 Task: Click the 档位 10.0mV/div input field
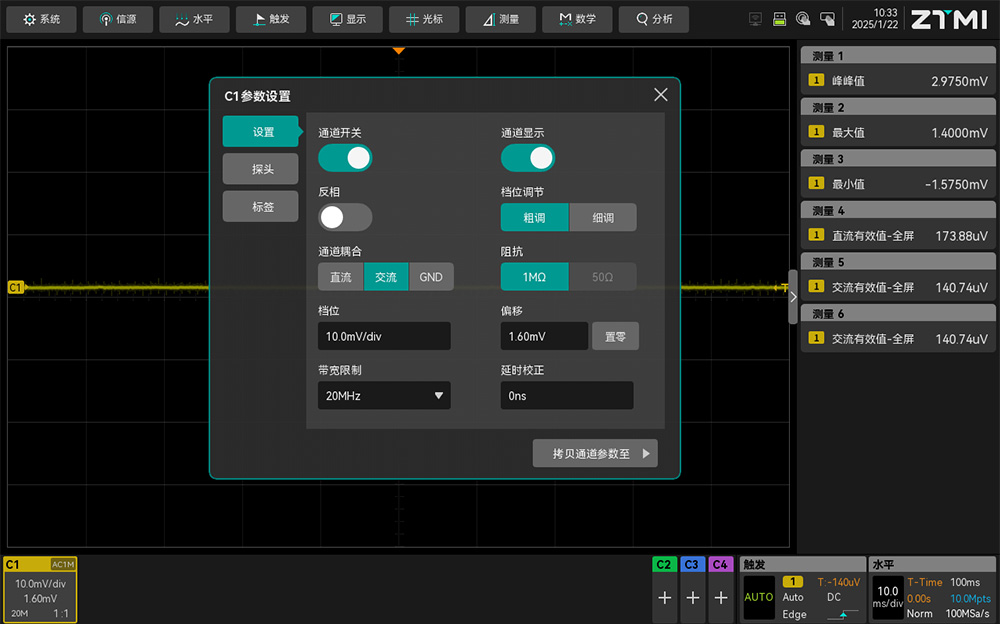(384, 336)
